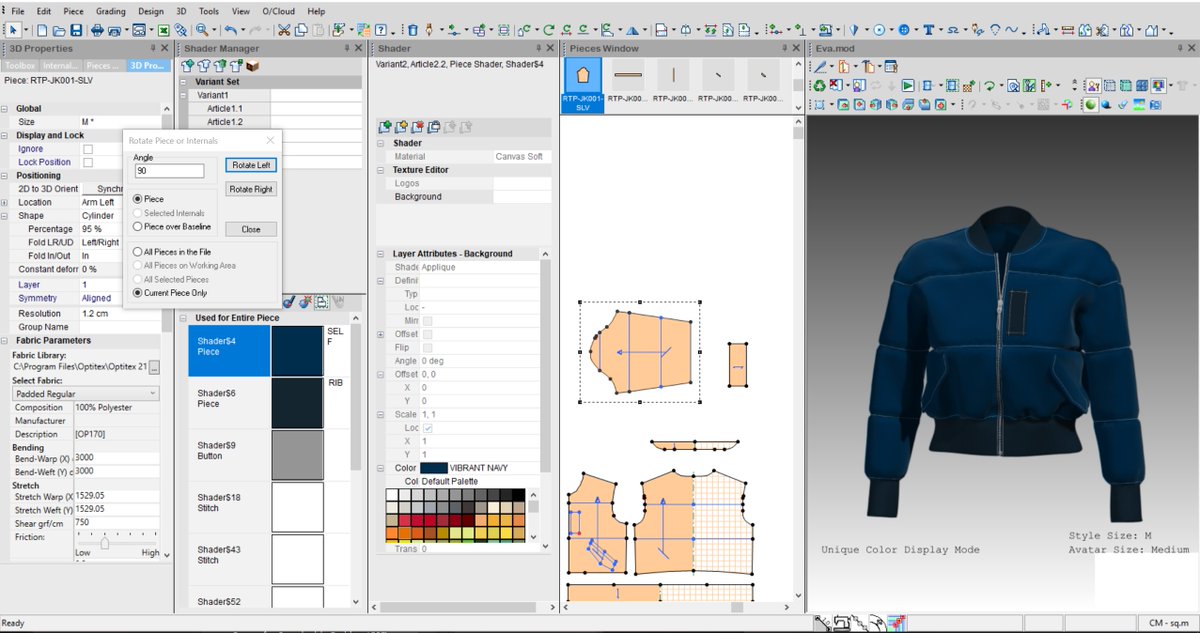Click the trash bin icon in the toolbar
This screenshot has width=1200, height=633.
tap(412, 30)
